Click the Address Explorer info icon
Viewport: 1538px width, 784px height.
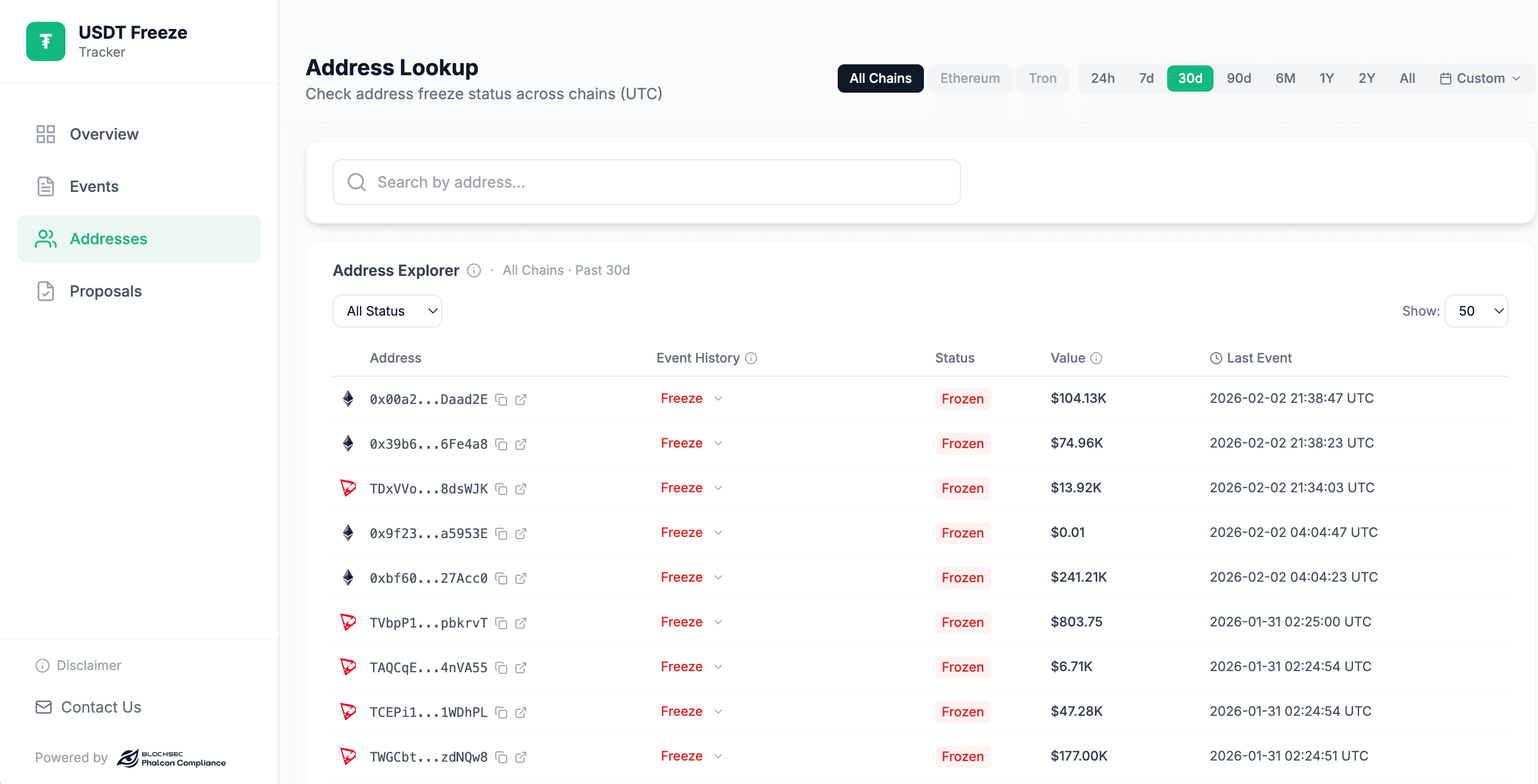(x=473, y=271)
